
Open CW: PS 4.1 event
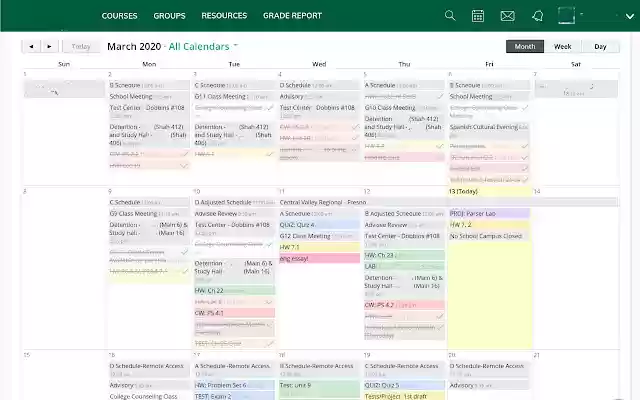point(234,313)
